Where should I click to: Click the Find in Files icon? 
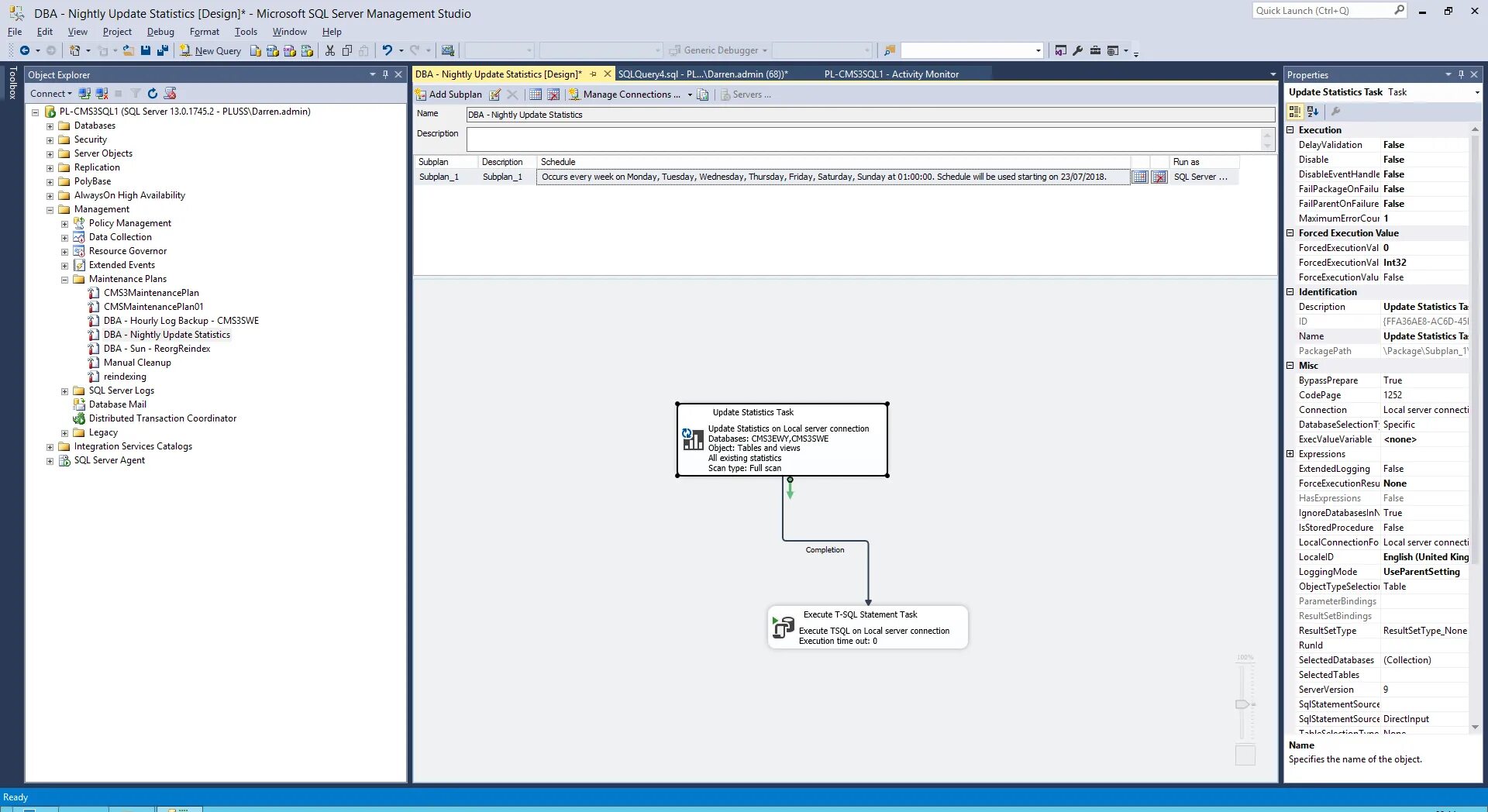[x=890, y=50]
